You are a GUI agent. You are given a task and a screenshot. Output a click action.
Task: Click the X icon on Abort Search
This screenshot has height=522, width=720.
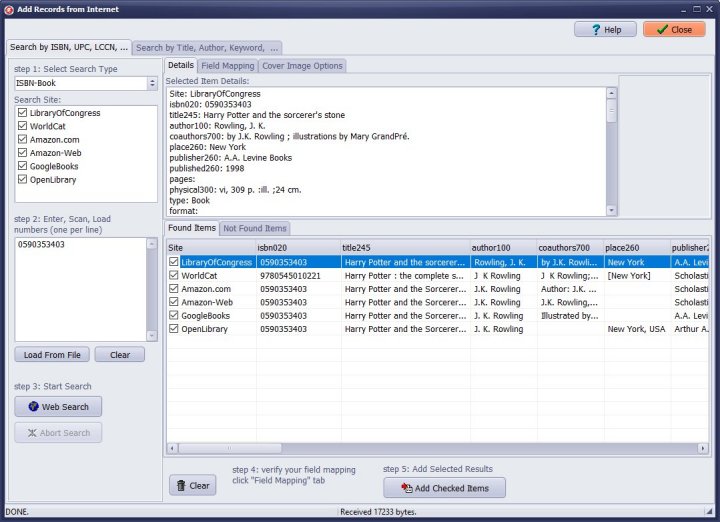pos(32,432)
